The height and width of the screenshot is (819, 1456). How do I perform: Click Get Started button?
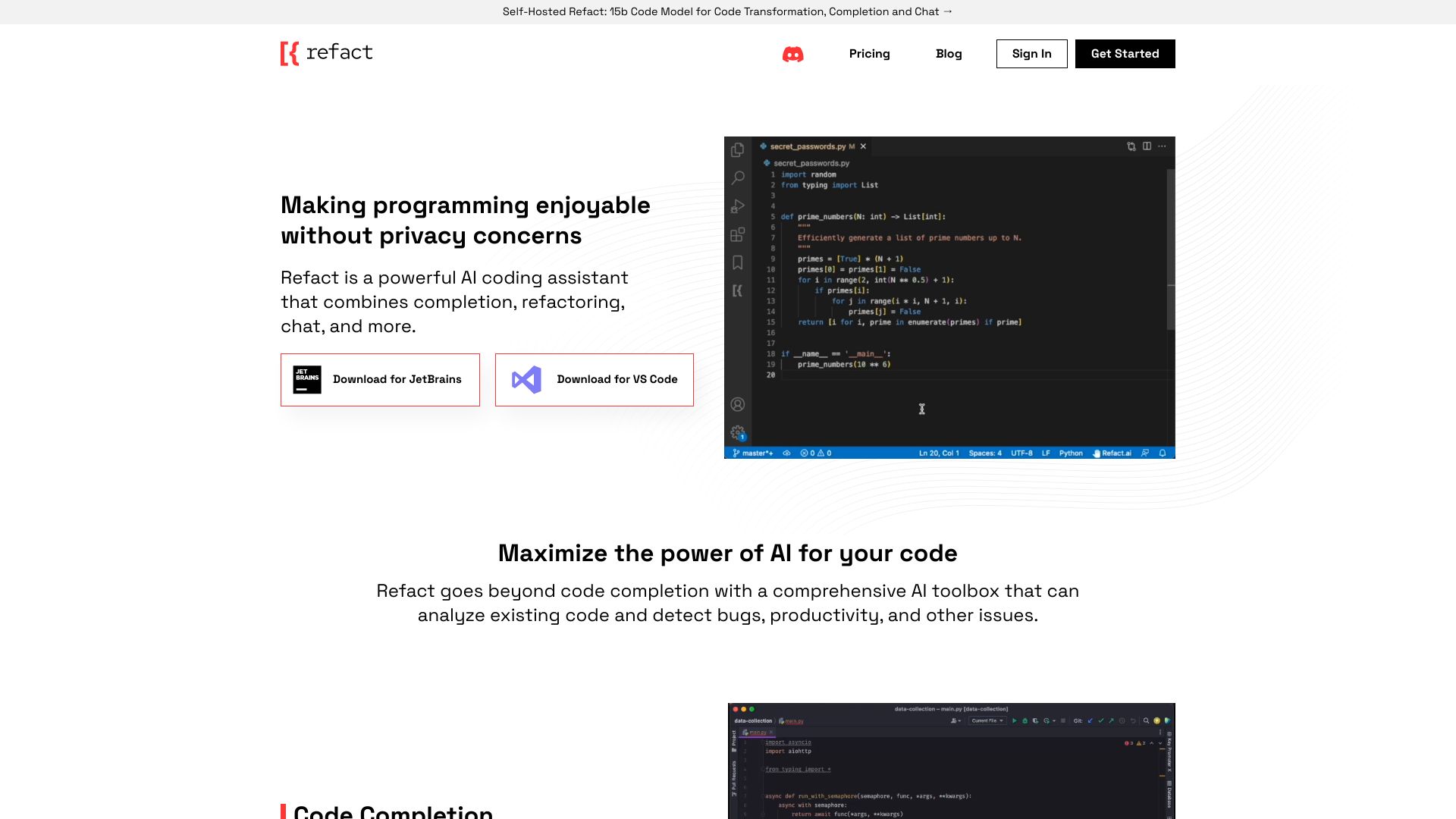click(x=1125, y=53)
